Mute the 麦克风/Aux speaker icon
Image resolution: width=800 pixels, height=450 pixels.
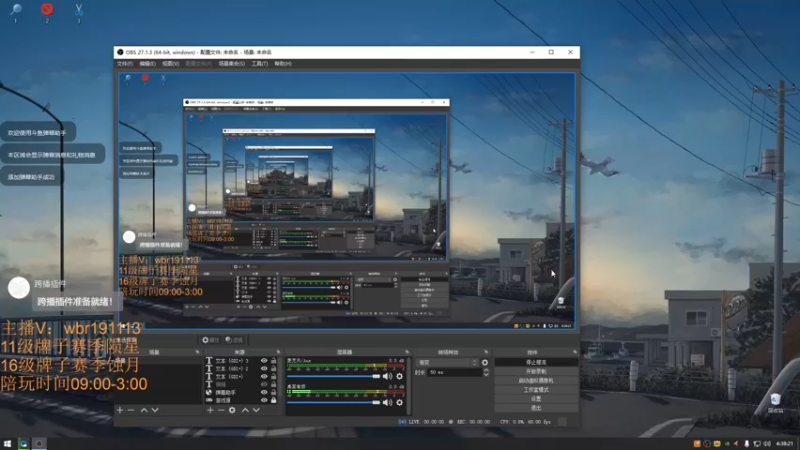388,377
